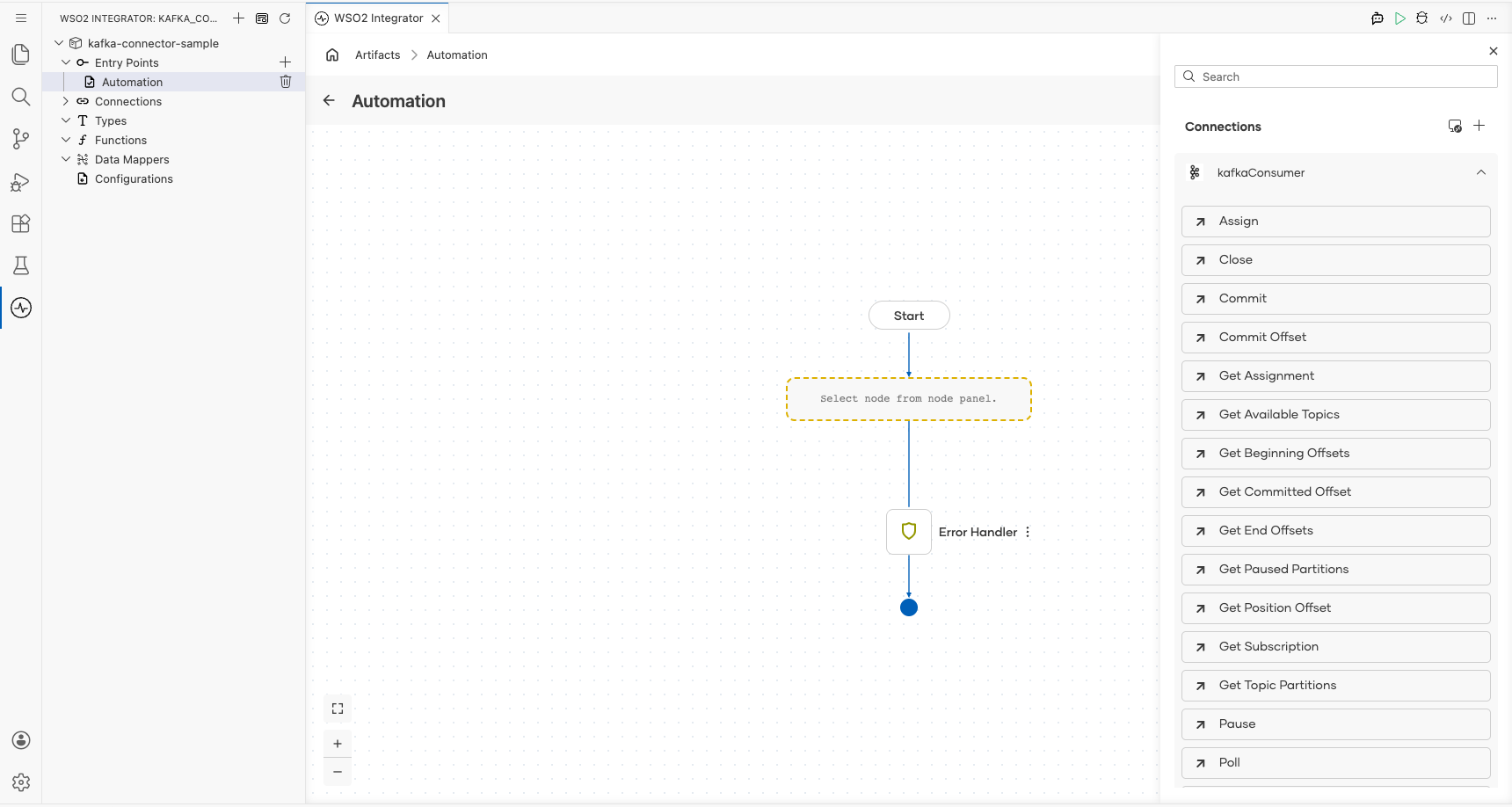The height and width of the screenshot is (807, 1512).
Task: Navigate to Artifacts breadcrumb
Action: tap(377, 55)
